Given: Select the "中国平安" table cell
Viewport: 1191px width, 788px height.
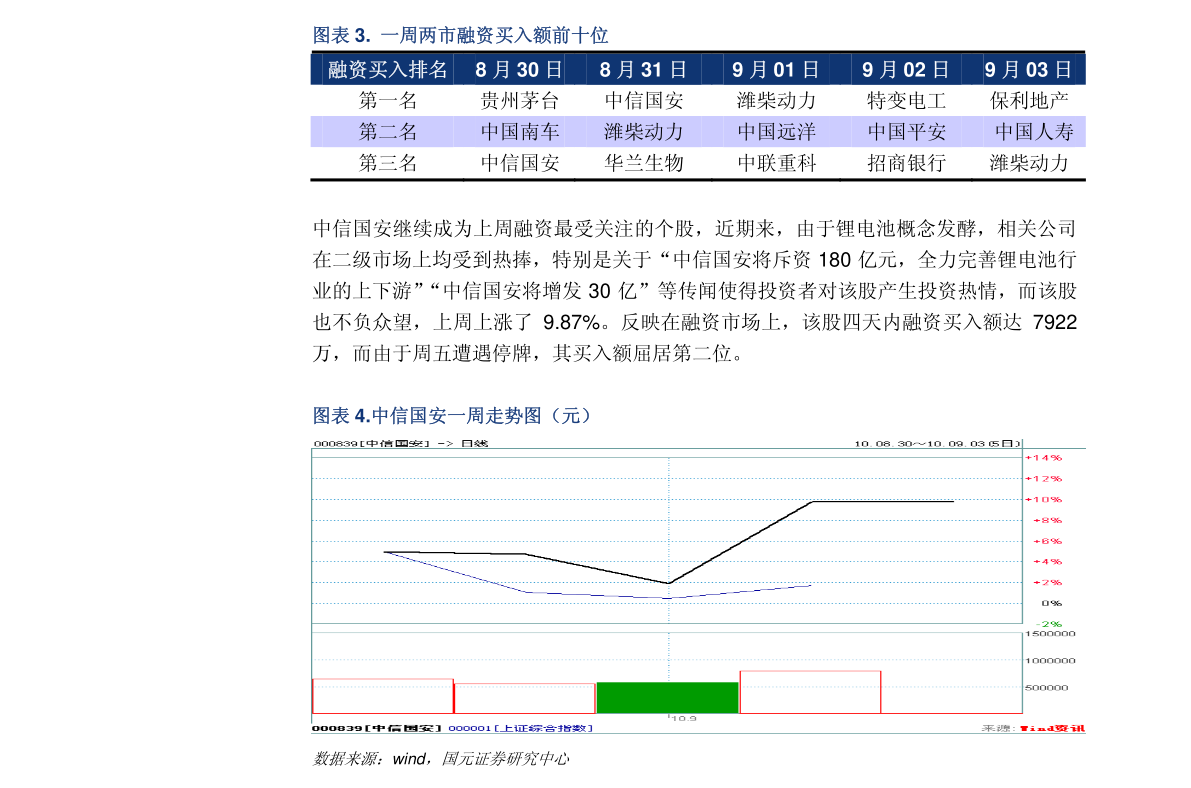Looking at the screenshot, I should tap(906, 131).
